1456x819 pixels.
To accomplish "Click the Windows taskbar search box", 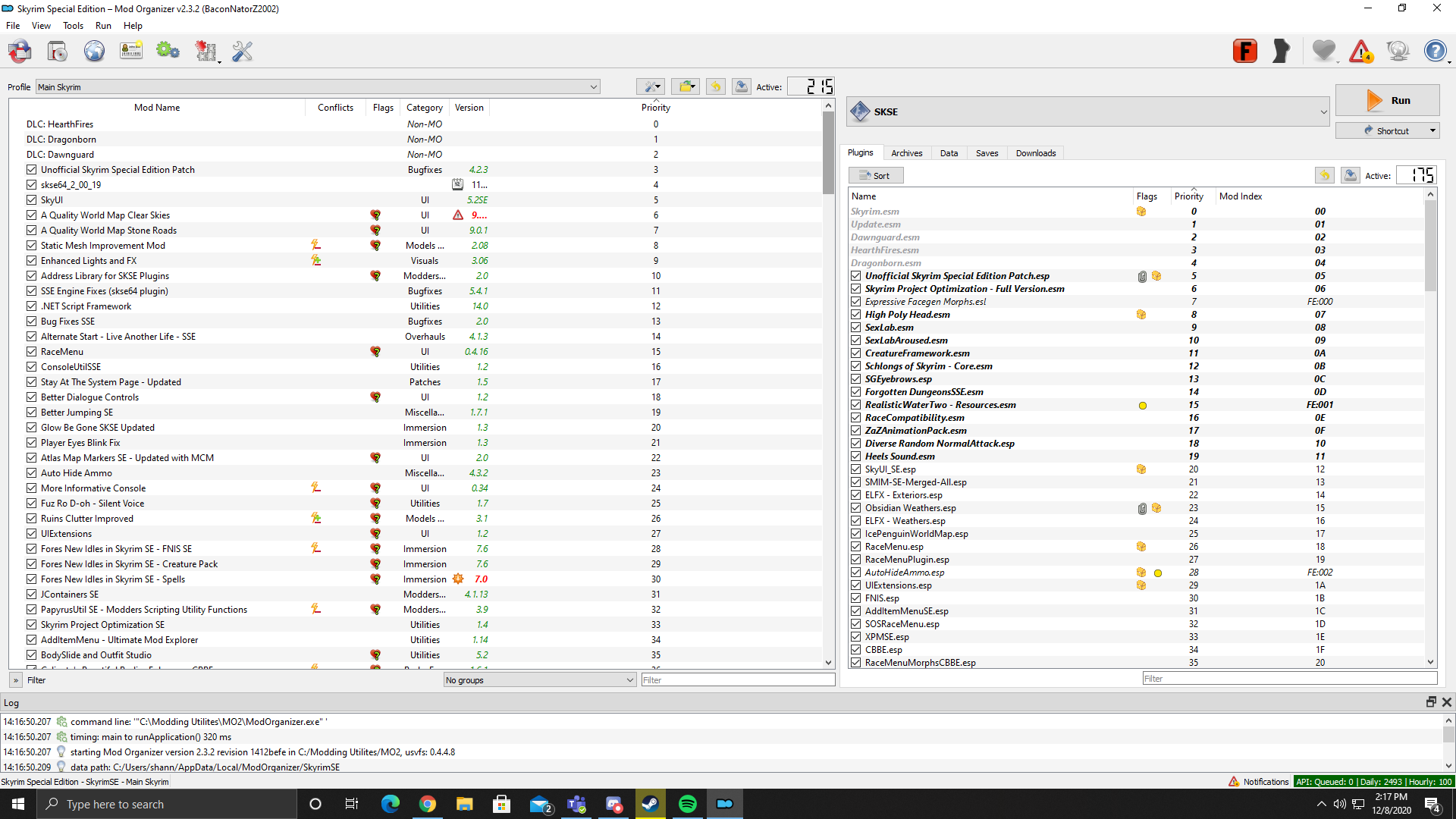I will (167, 804).
